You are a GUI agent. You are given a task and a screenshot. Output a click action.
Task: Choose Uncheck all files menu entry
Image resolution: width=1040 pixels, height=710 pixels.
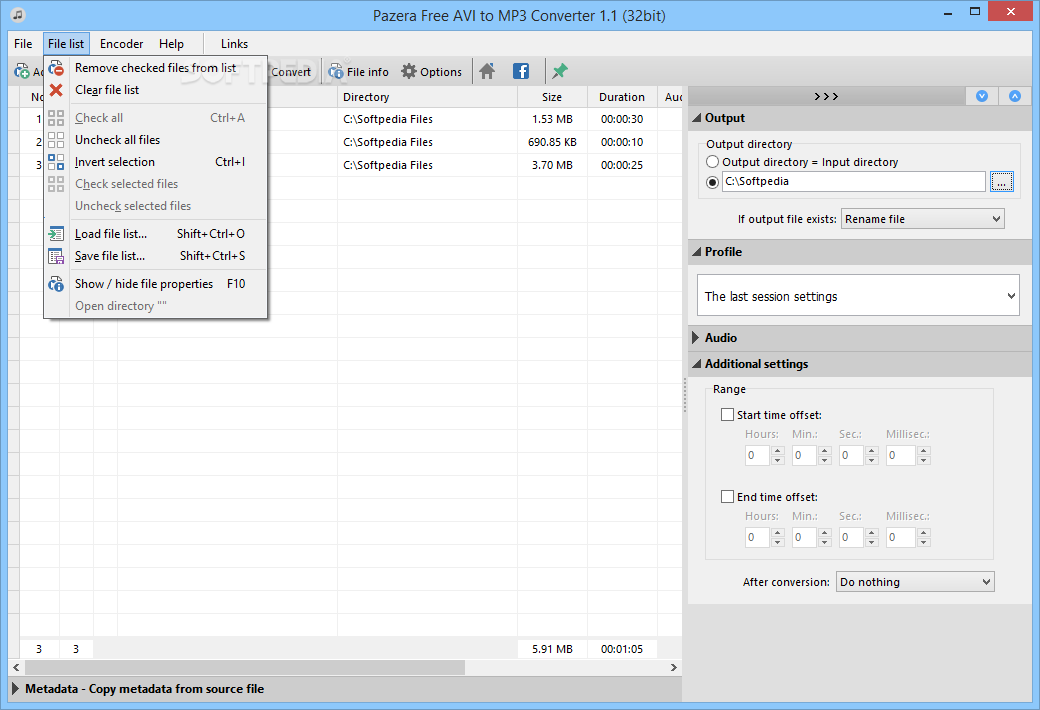156,140
